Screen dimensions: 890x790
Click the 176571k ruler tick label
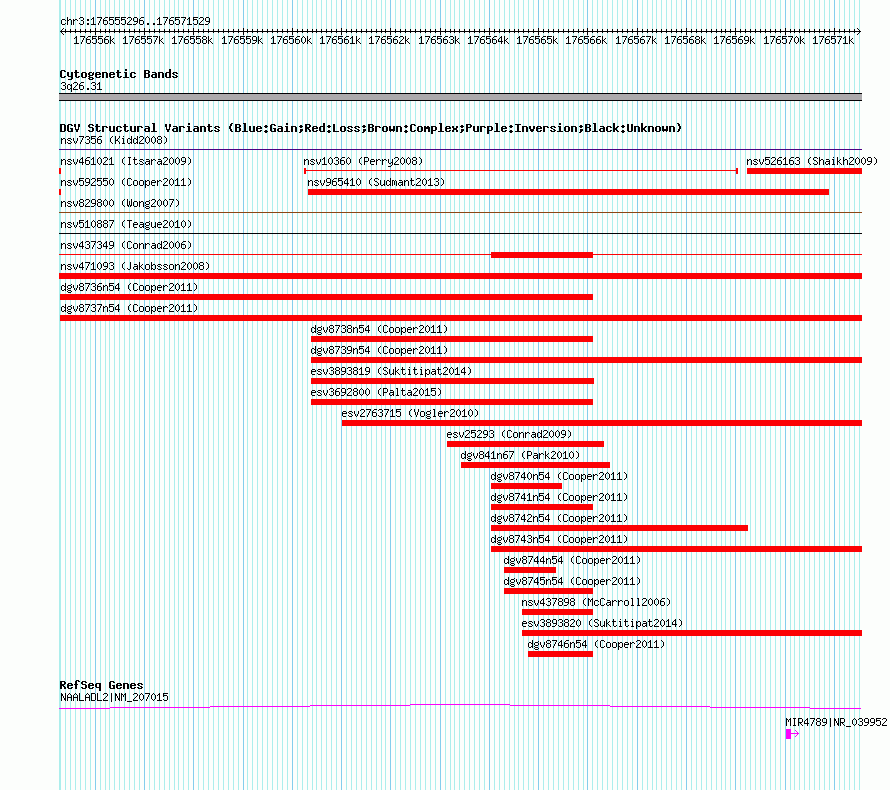click(x=833, y=40)
